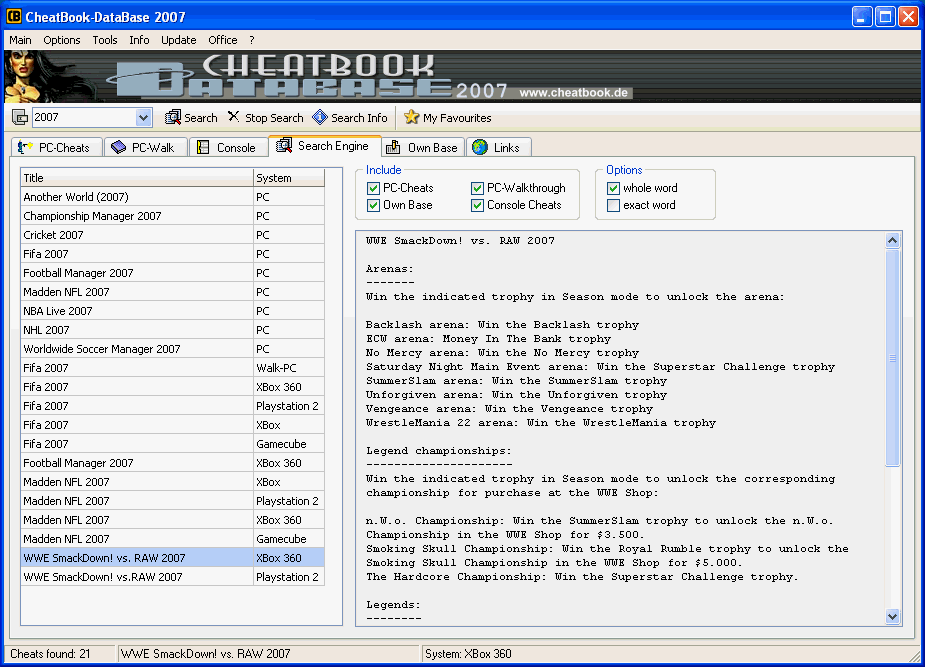Switch to the PC-Walk tab
Screen dimensions: 925x667
146,147
